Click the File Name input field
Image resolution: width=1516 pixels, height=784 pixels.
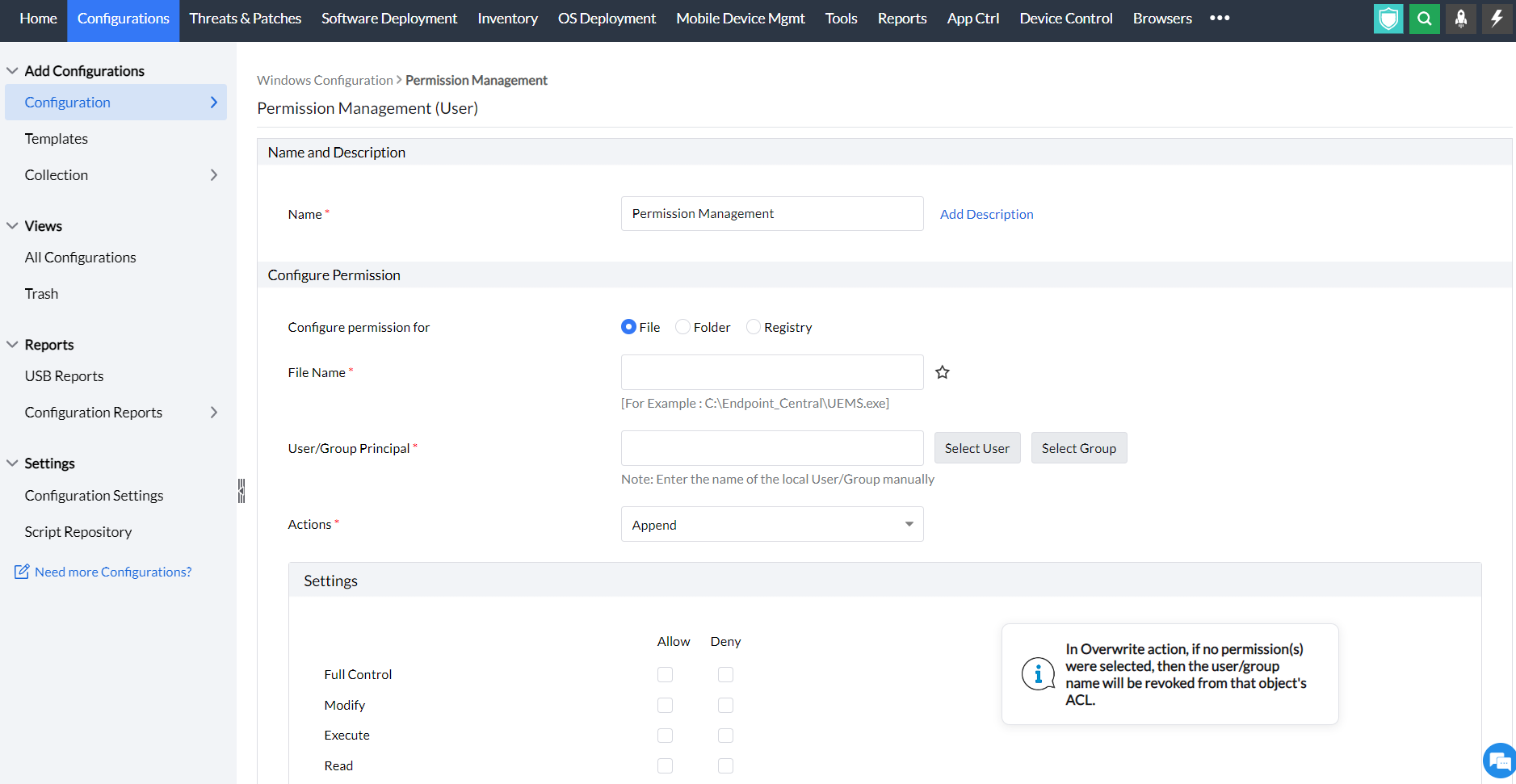point(771,372)
